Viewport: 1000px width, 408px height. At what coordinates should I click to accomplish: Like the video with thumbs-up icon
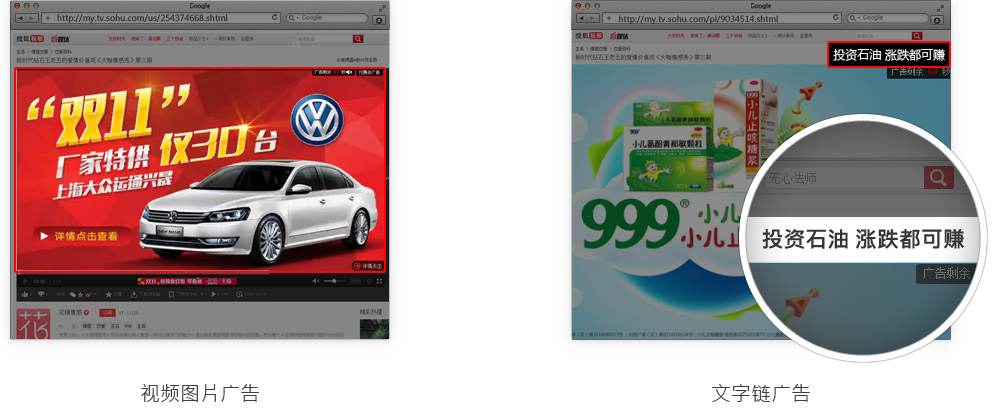tap(25, 295)
